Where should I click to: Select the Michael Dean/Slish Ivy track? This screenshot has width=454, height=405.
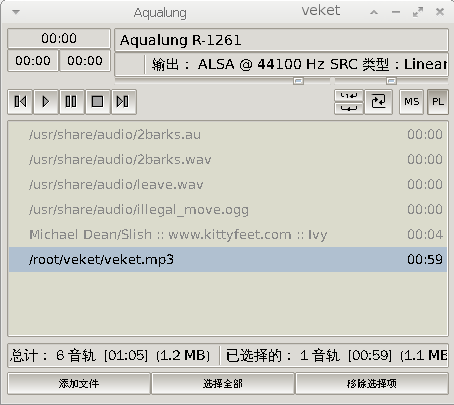228,235
